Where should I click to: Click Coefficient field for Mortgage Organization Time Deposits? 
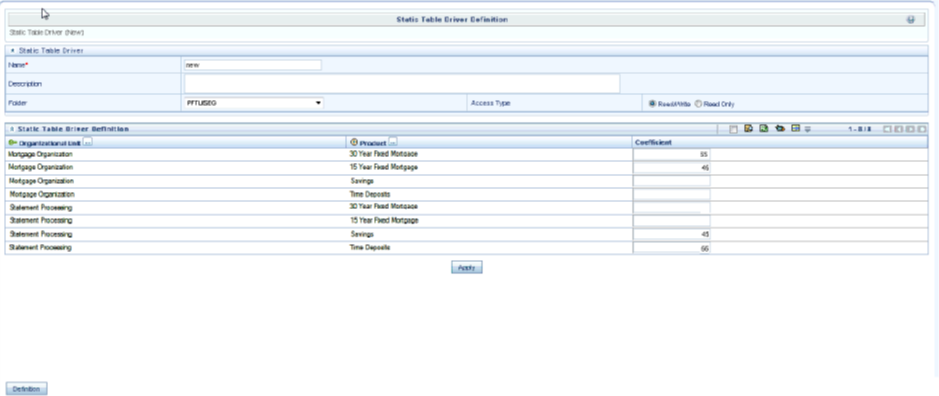pos(671,194)
